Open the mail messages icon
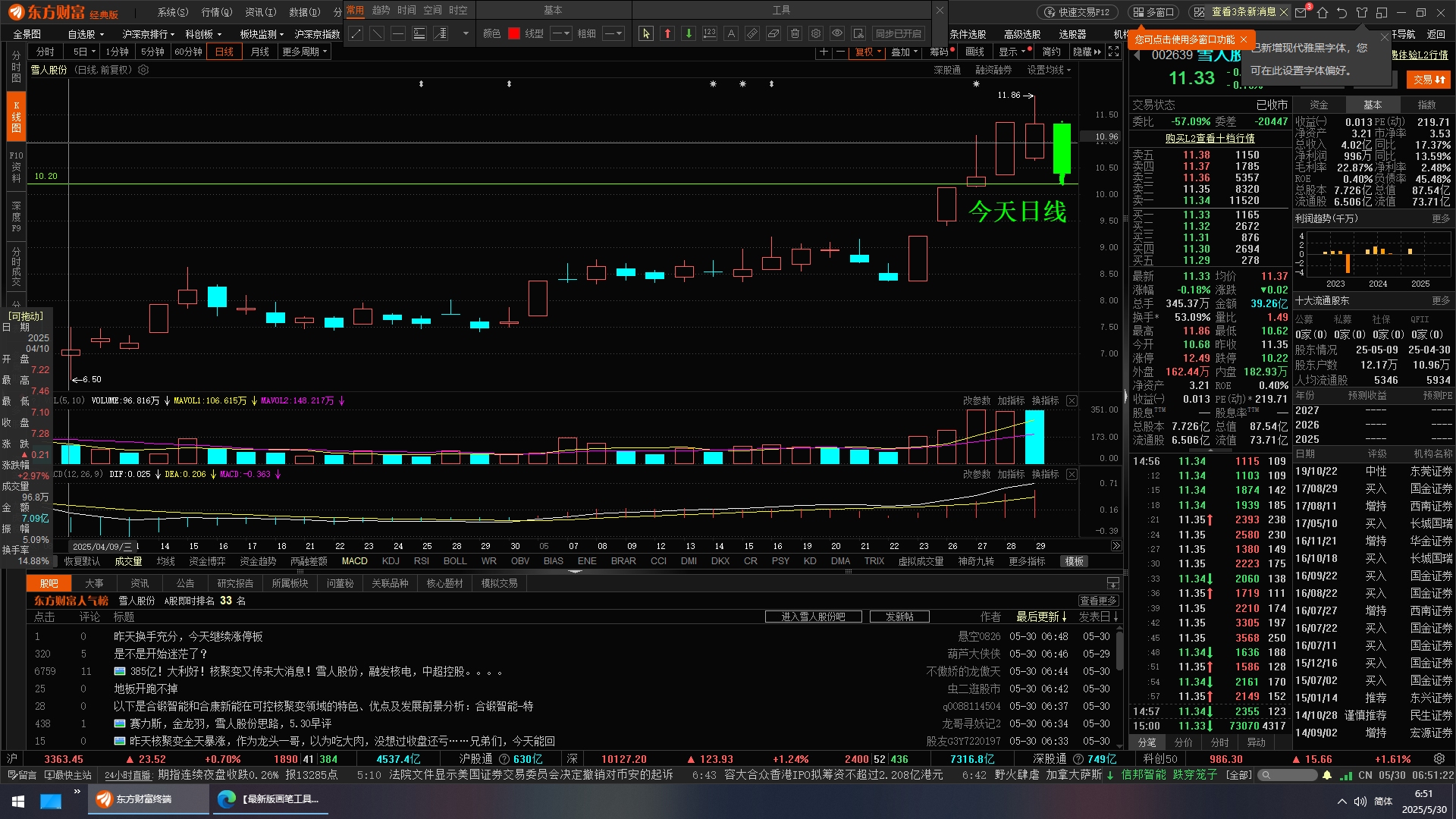 [1302, 12]
